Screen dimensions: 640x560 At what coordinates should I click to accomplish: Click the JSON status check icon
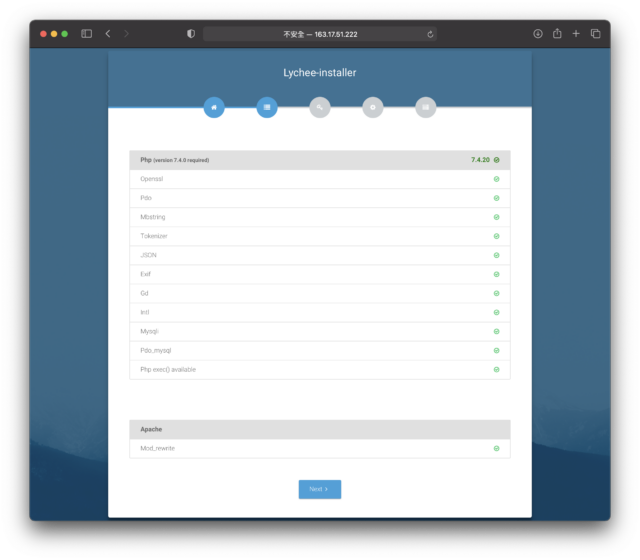496,255
